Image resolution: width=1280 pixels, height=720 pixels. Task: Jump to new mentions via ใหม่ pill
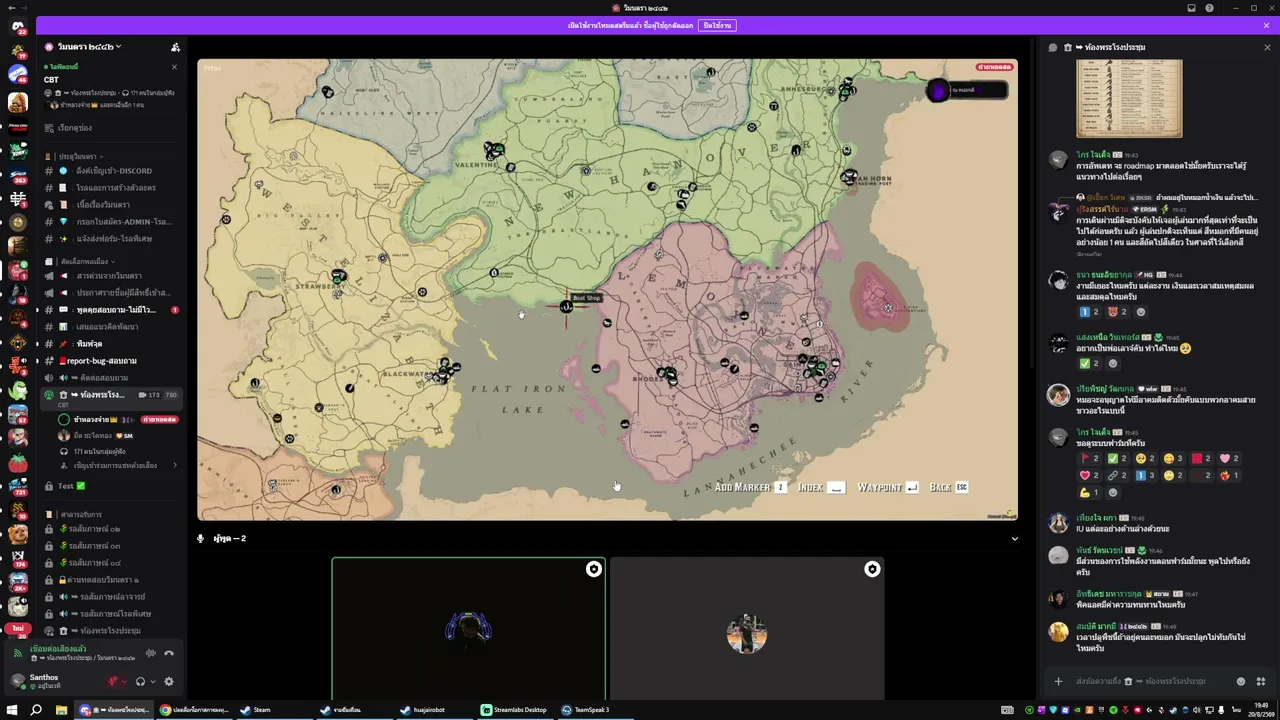pos(18,628)
